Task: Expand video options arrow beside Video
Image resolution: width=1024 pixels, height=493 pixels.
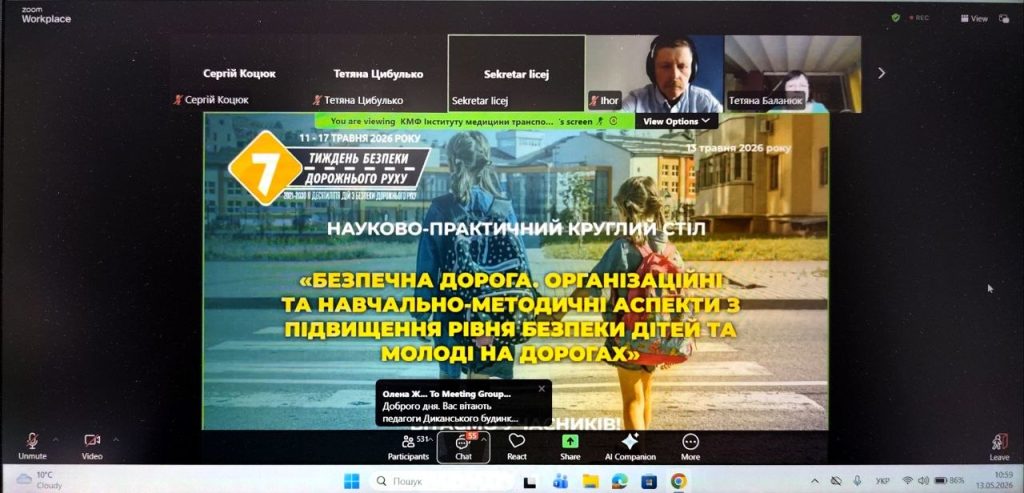Action: [116, 439]
